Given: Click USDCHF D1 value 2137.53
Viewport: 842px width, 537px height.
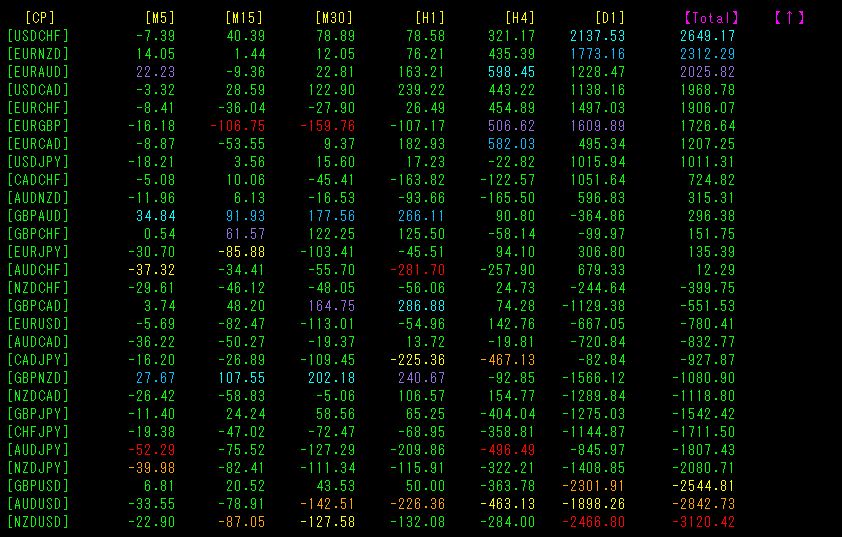Looking at the screenshot, I should click(598, 36).
